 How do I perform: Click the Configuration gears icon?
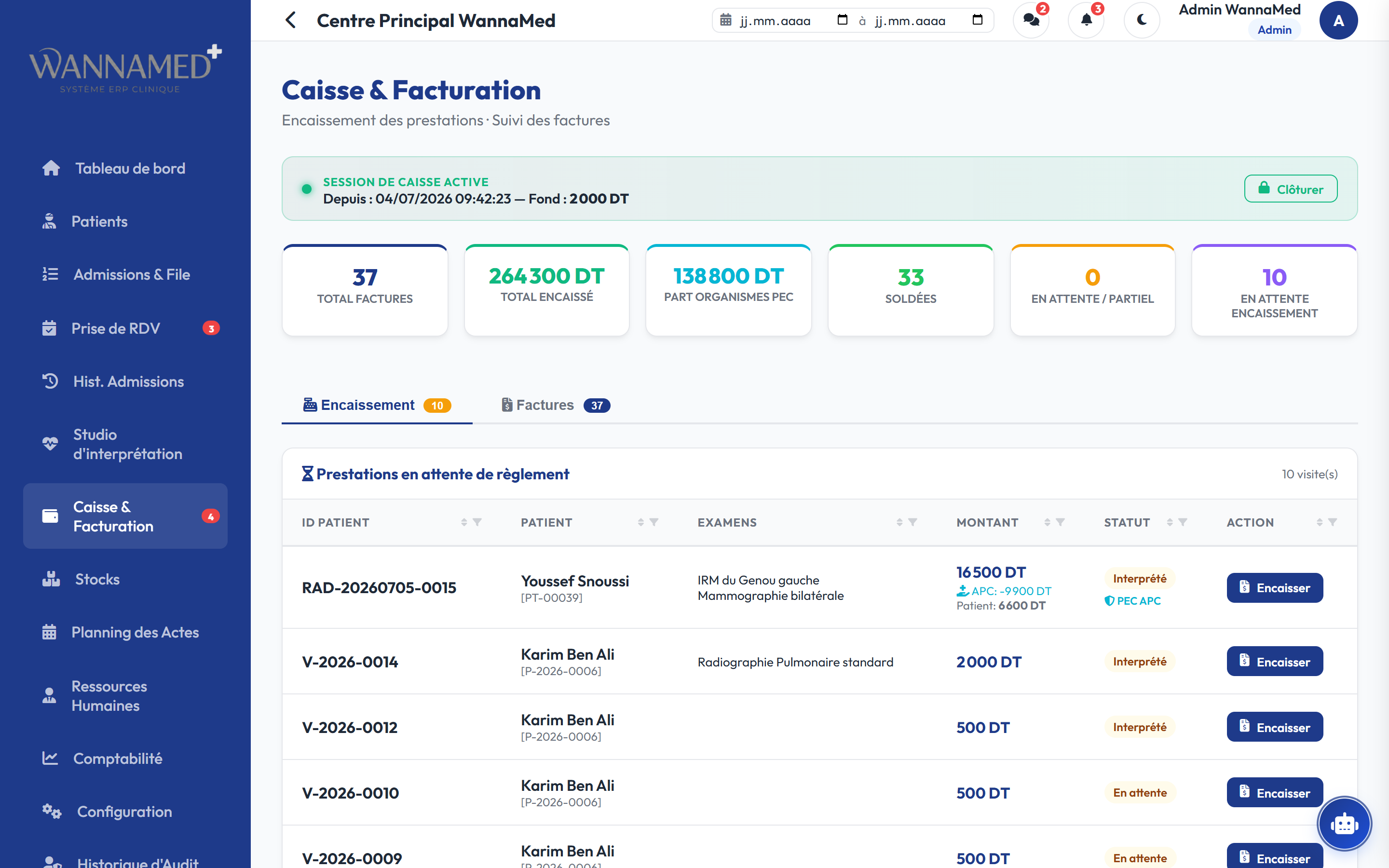tap(52, 811)
